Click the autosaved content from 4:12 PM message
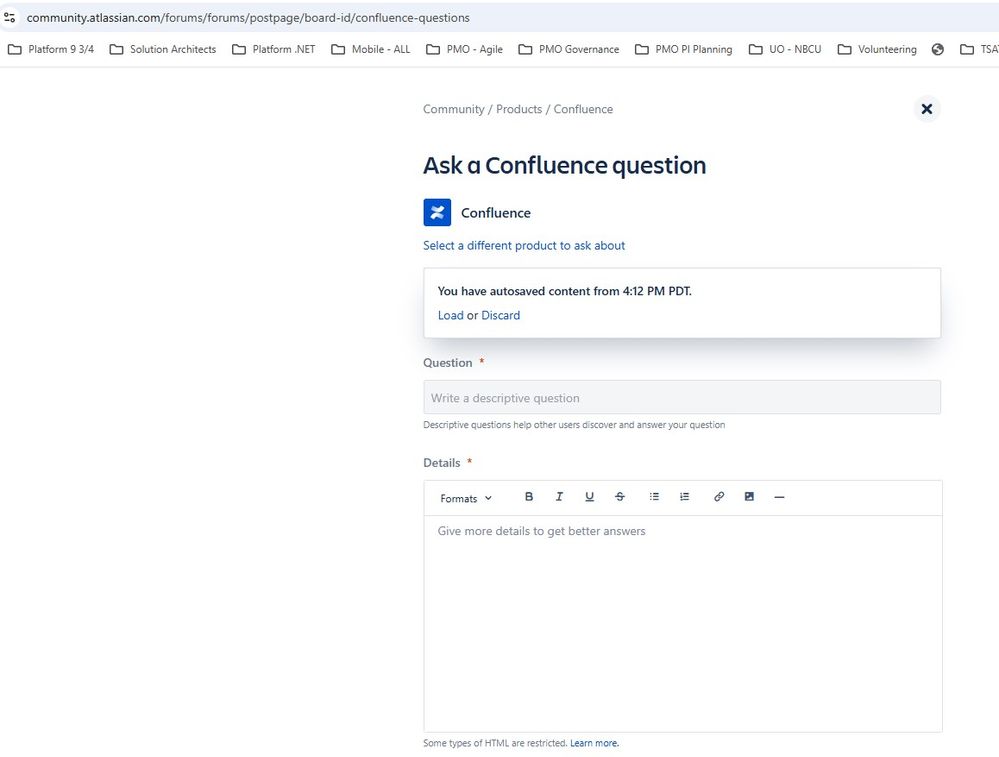Screen dimensions: 999x757 (x=564, y=291)
